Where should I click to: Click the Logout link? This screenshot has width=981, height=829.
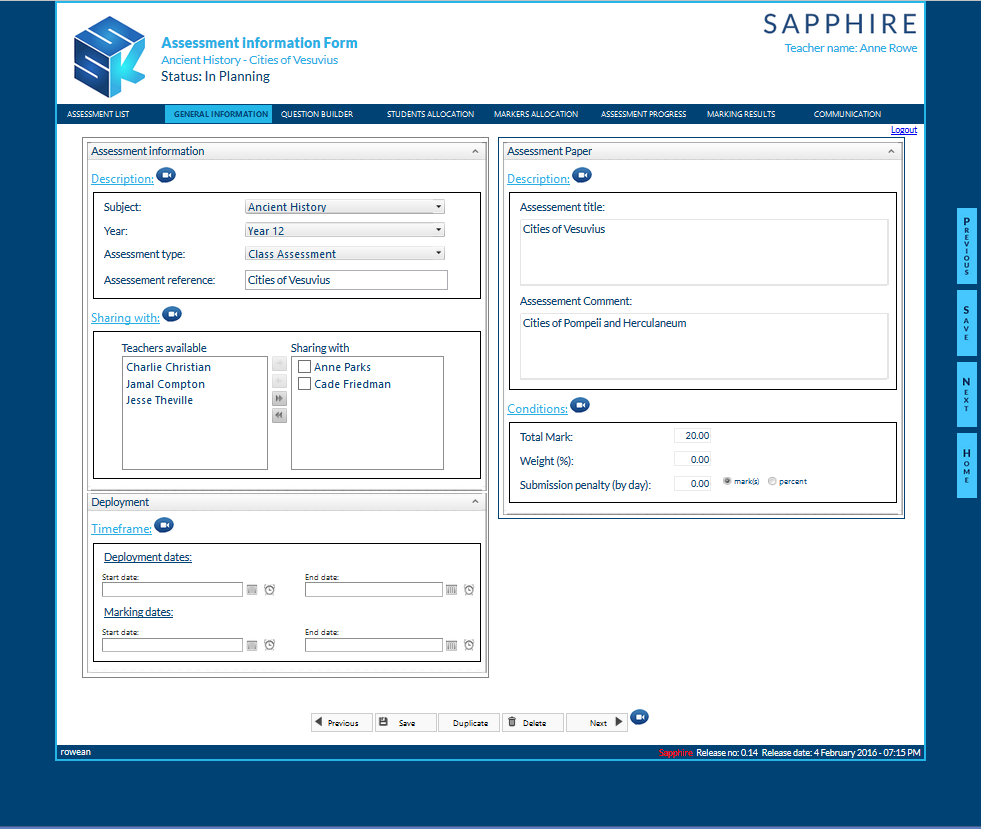(903, 130)
